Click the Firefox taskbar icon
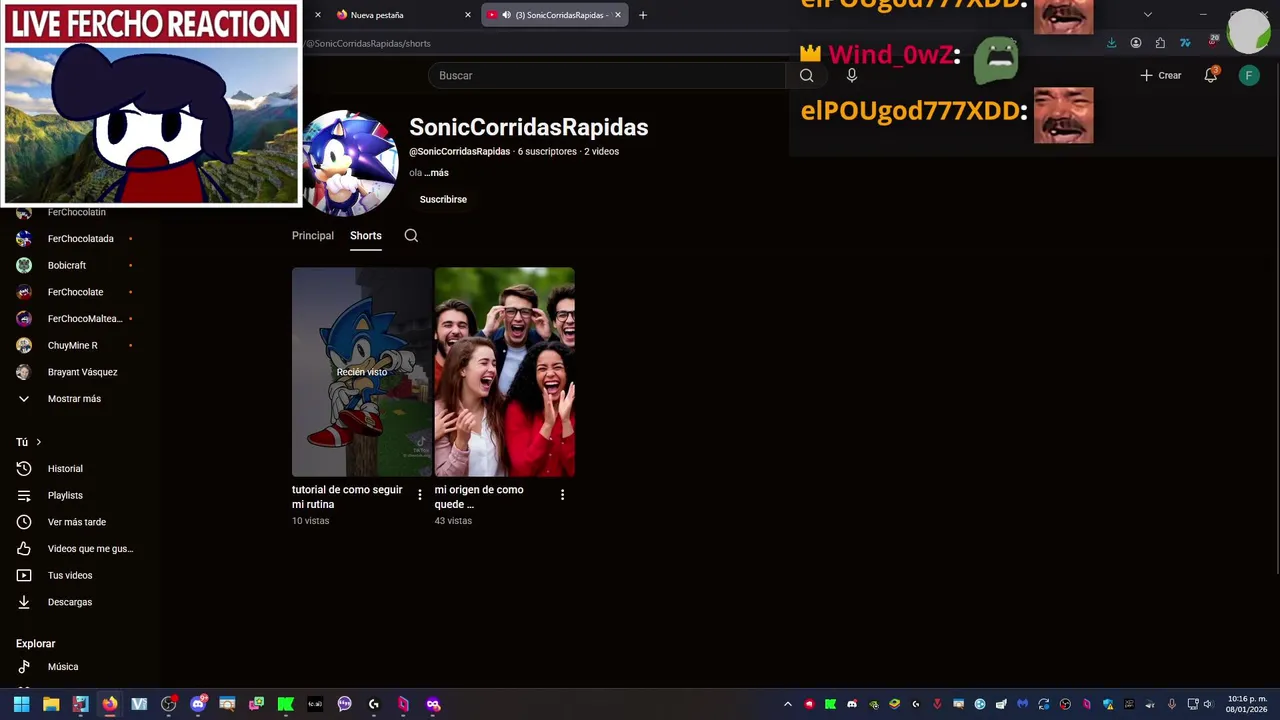 click(x=110, y=704)
